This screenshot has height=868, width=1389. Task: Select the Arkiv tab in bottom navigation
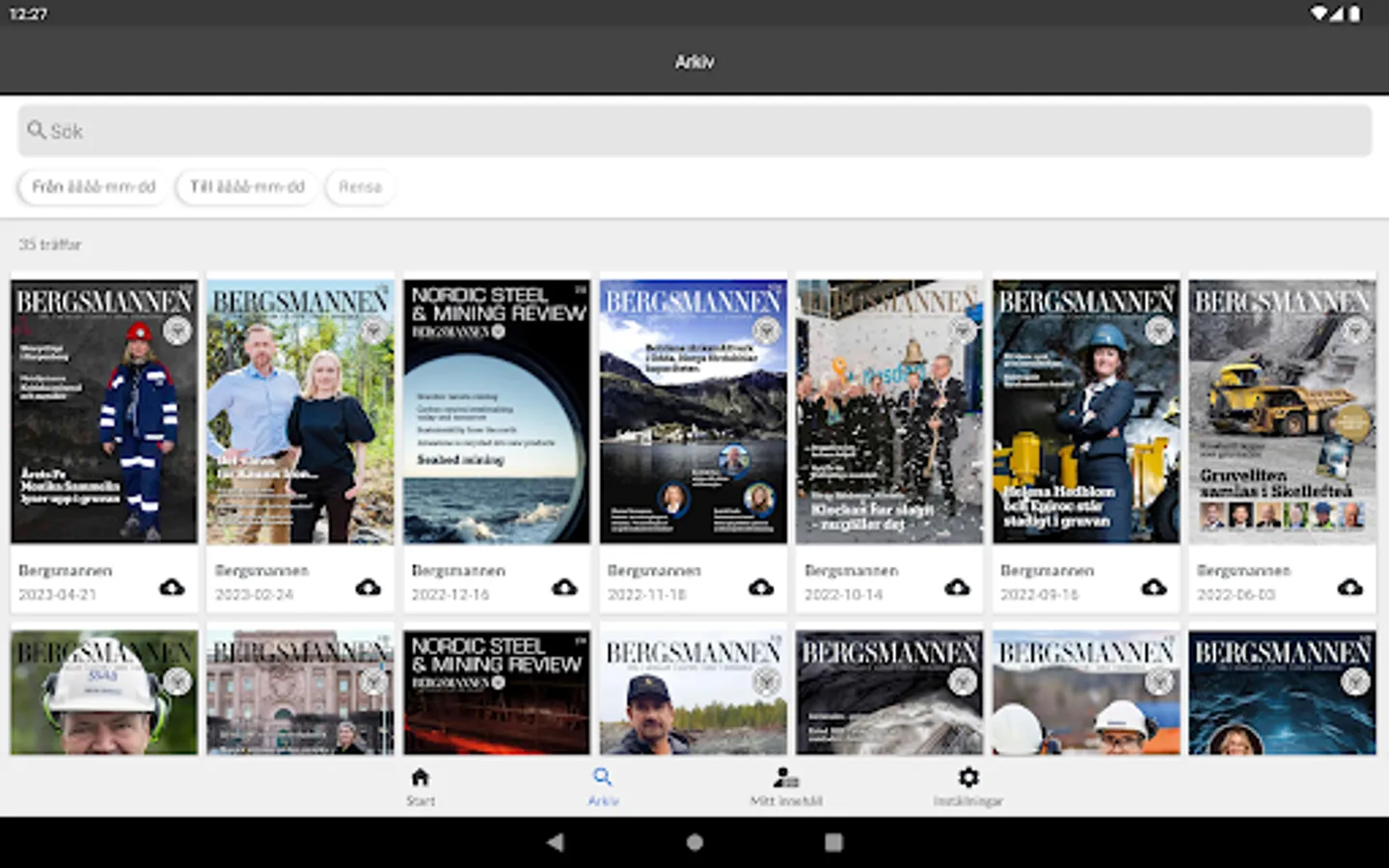[603, 787]
